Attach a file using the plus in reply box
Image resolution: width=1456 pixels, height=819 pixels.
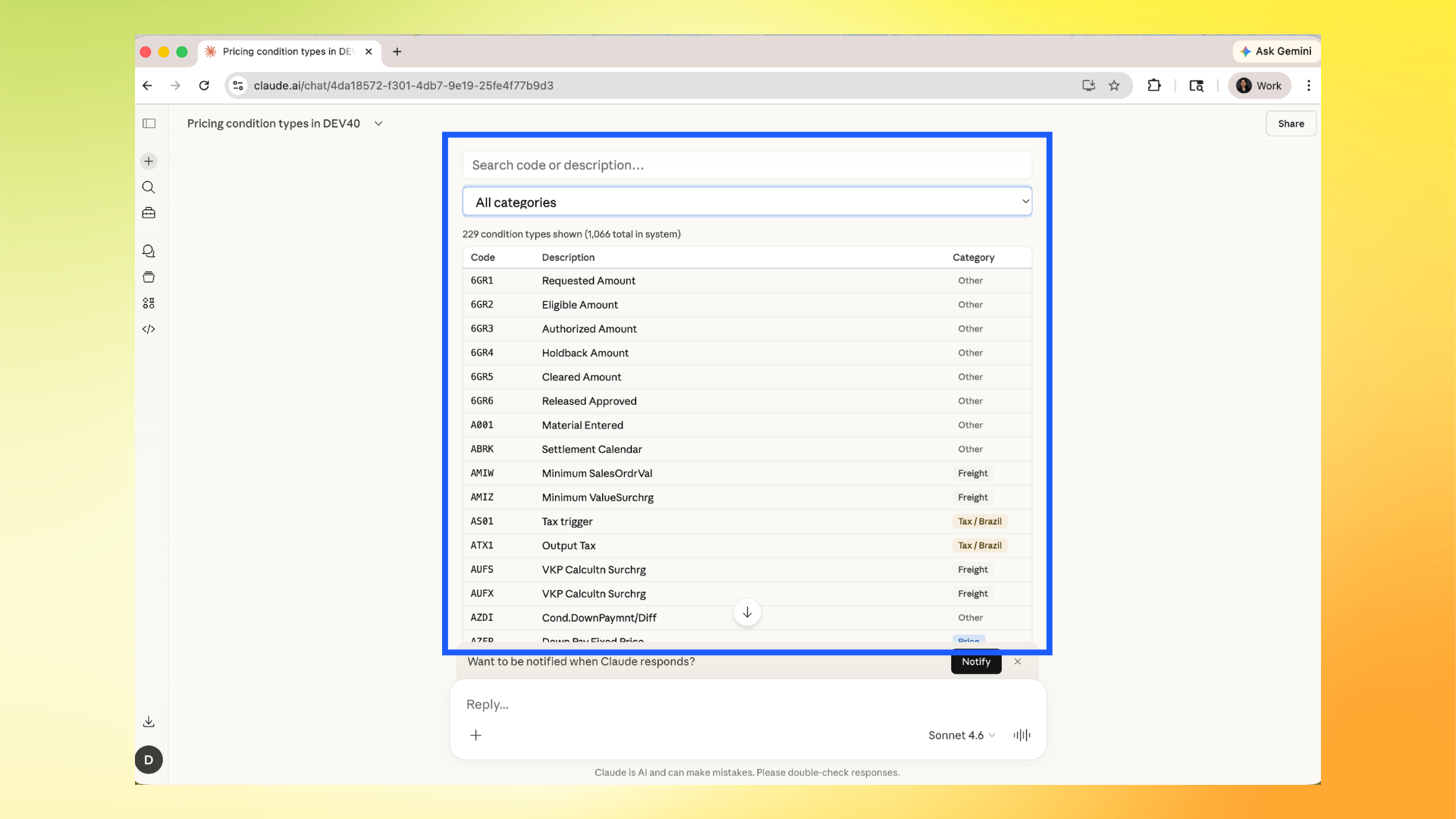click(476, 735)
